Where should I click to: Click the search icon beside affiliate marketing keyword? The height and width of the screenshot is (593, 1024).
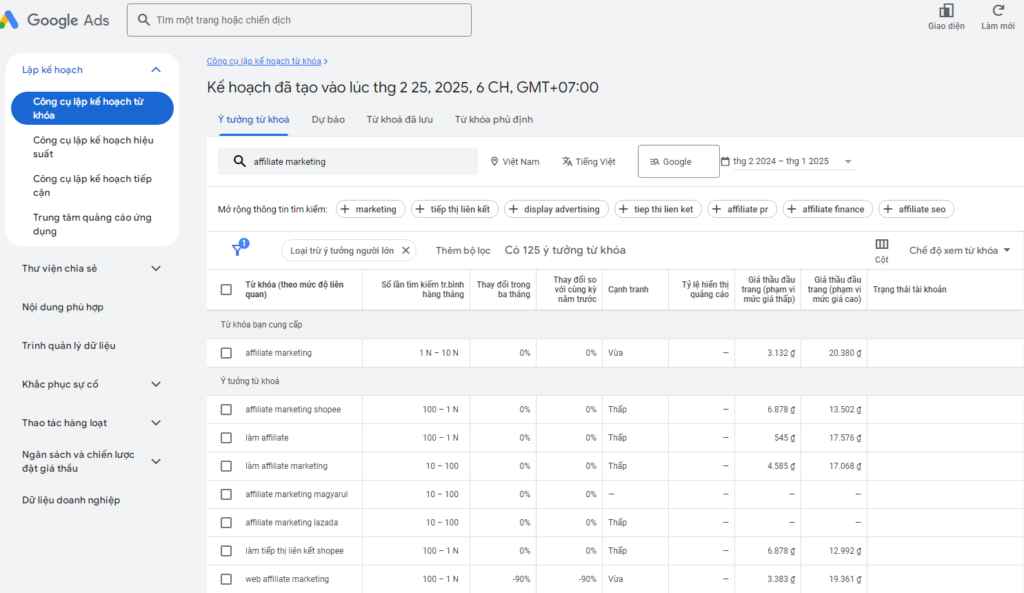coord(240,161)
